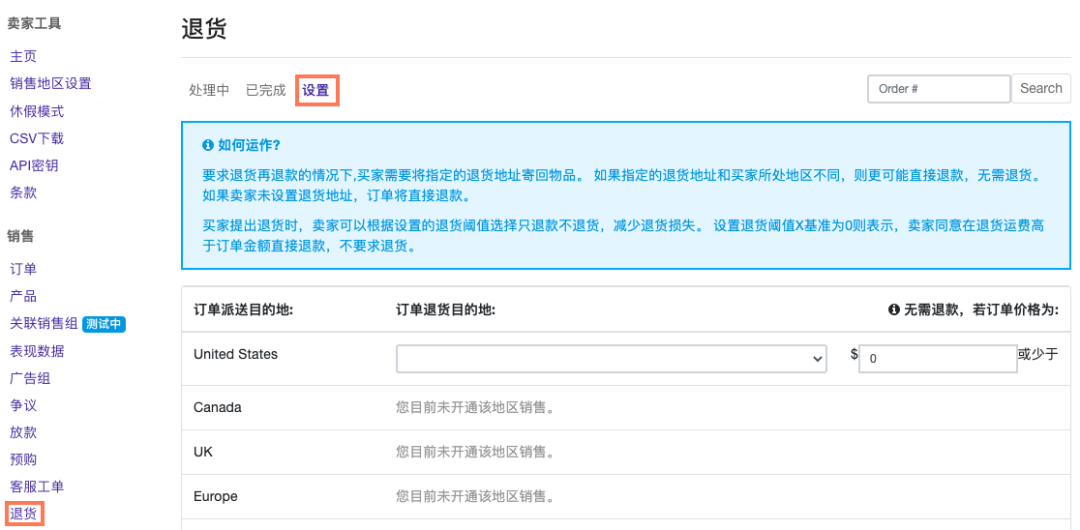Open the 设置 tab

(x=316, y=90)
